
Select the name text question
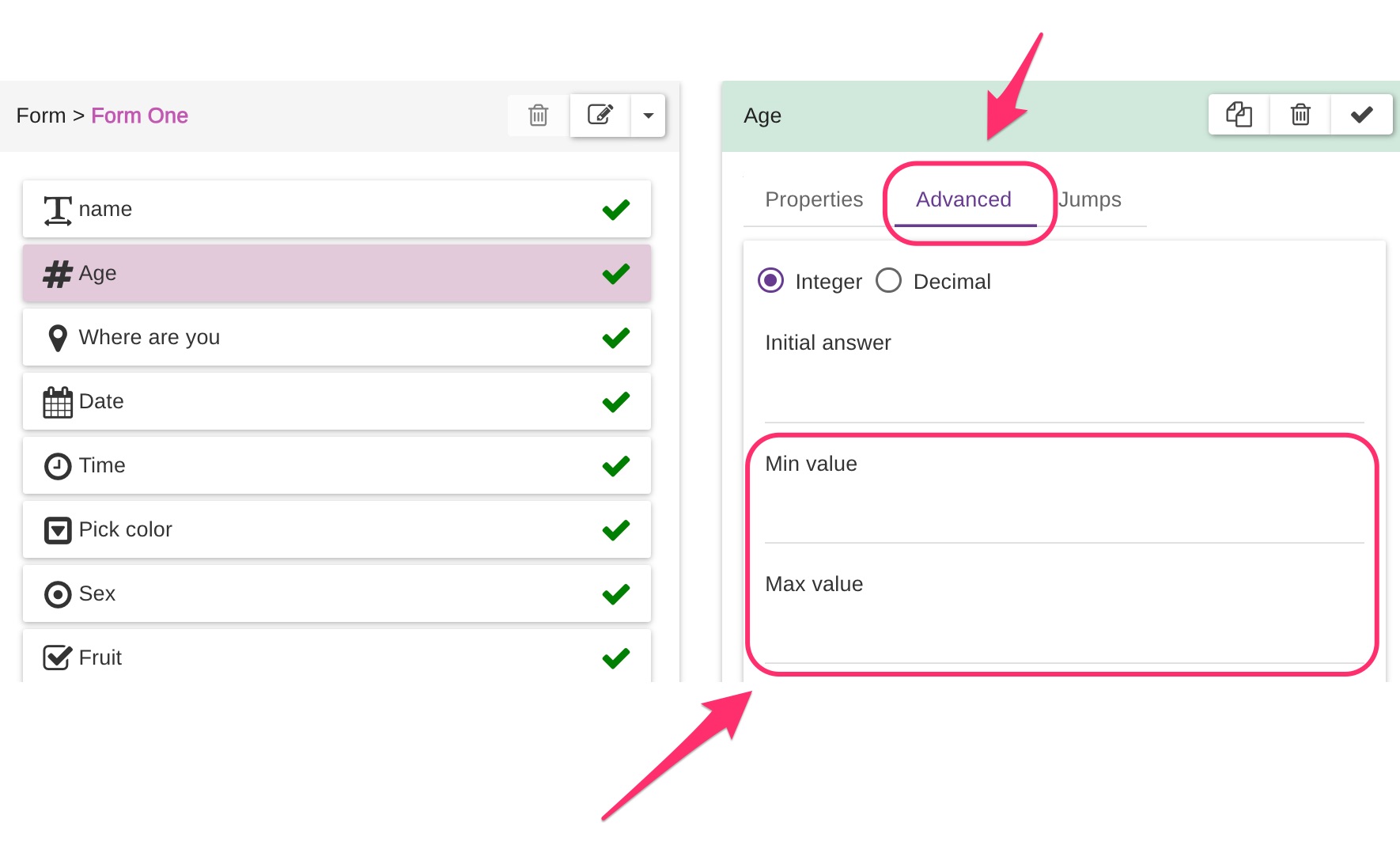coord(336,209)
